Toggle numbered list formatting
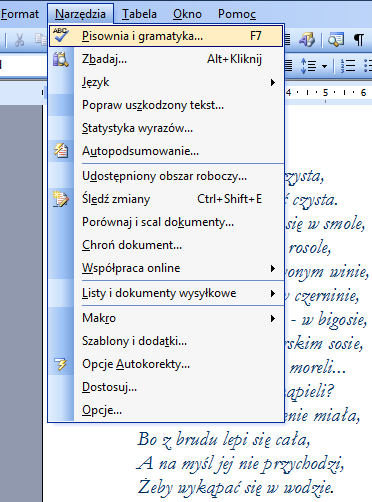This screenshot has height=502, width=372. tap(348, 66)
